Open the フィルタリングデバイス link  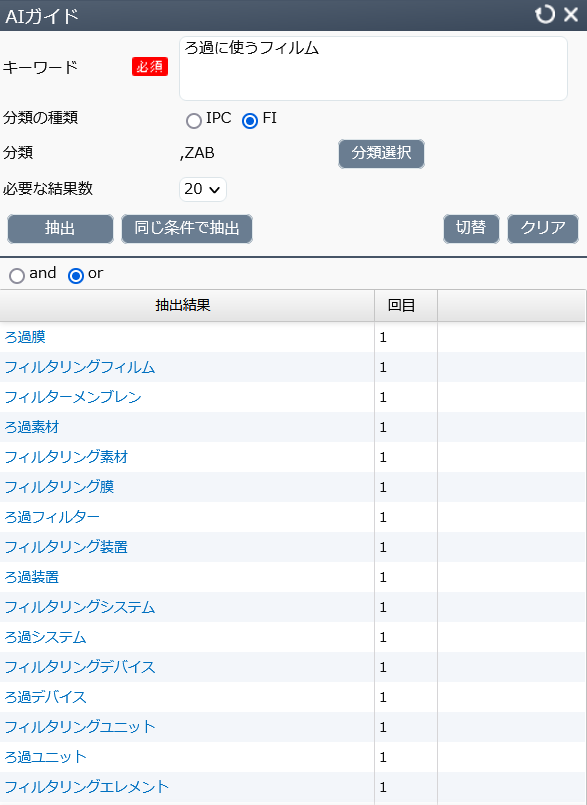(x=80, y=667)
